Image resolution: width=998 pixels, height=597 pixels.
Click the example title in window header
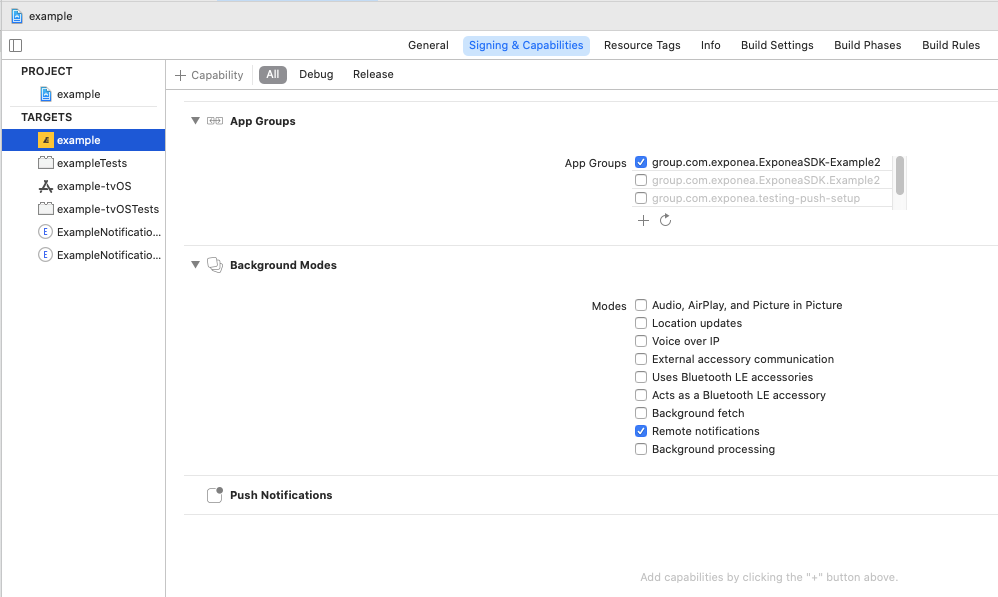point(50,16)
